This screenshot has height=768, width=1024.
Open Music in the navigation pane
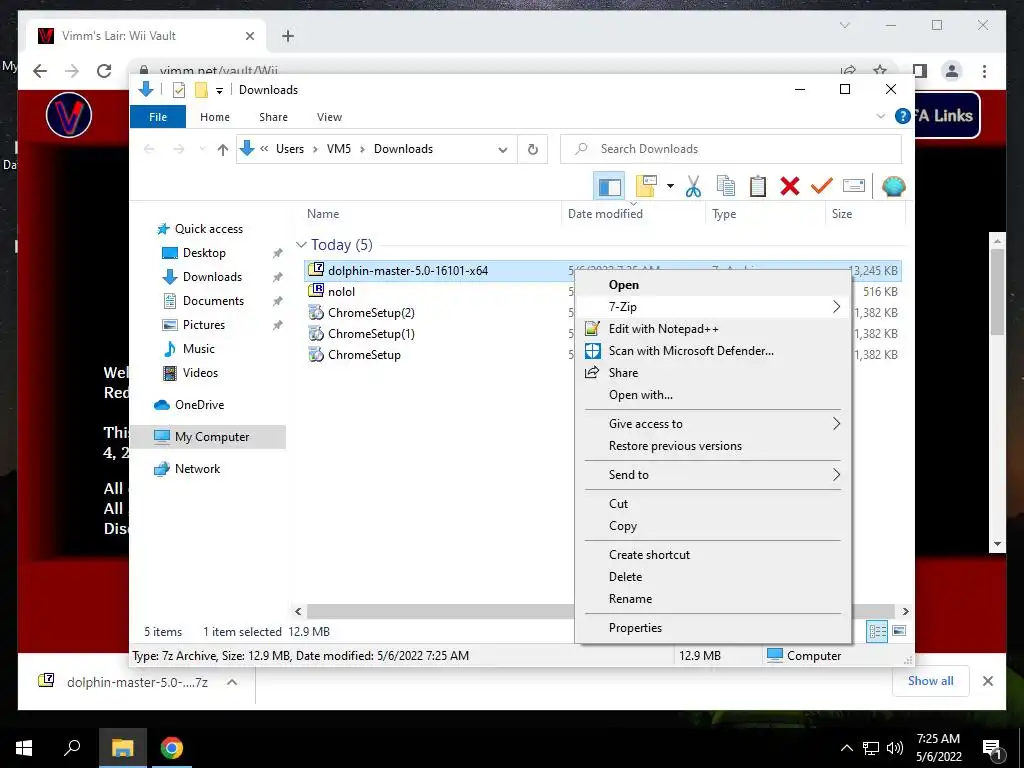(x=199, y=349)
